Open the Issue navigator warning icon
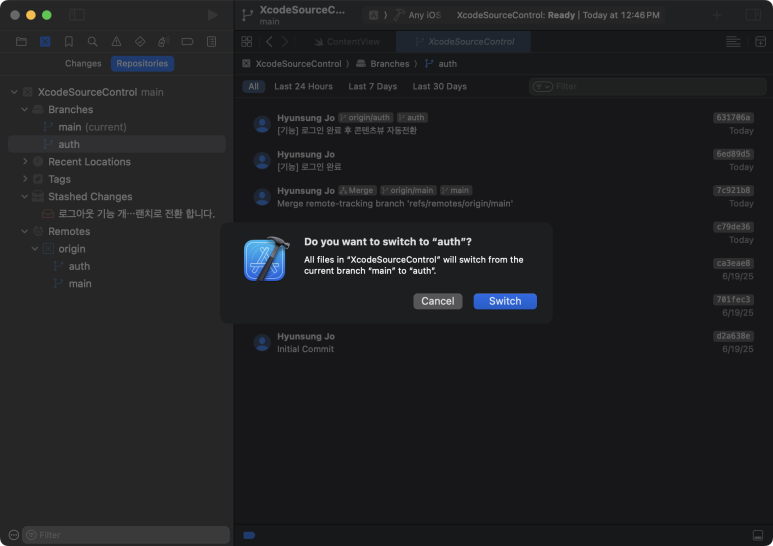The height and width of the screenshot is (546, 773). pos(116,42)
